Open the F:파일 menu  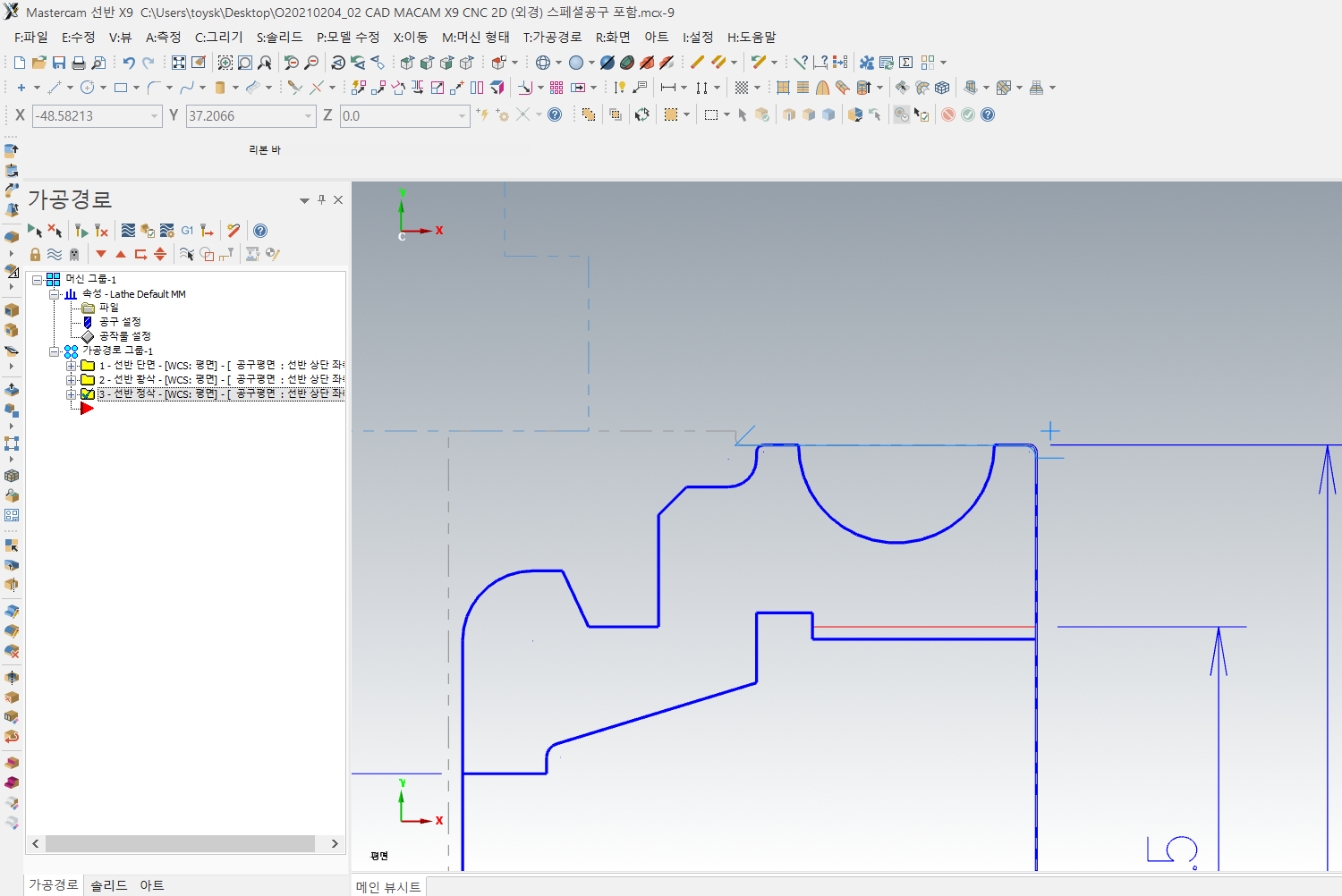point(31,38)
